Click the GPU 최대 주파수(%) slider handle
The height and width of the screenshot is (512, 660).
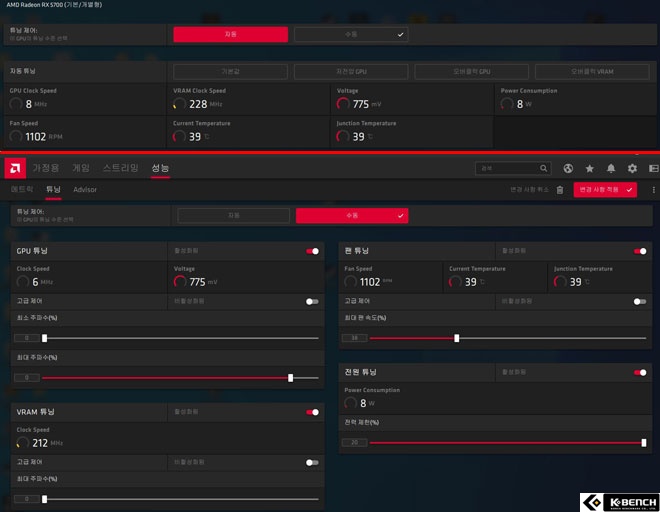[x=290, y=378]
